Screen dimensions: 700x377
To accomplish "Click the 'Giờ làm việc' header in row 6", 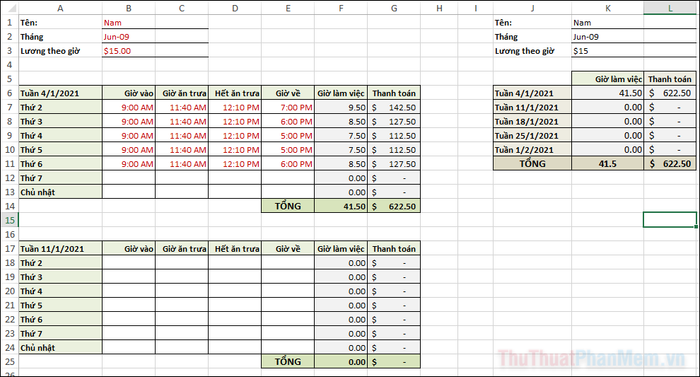I will click(x=341, y=93).
